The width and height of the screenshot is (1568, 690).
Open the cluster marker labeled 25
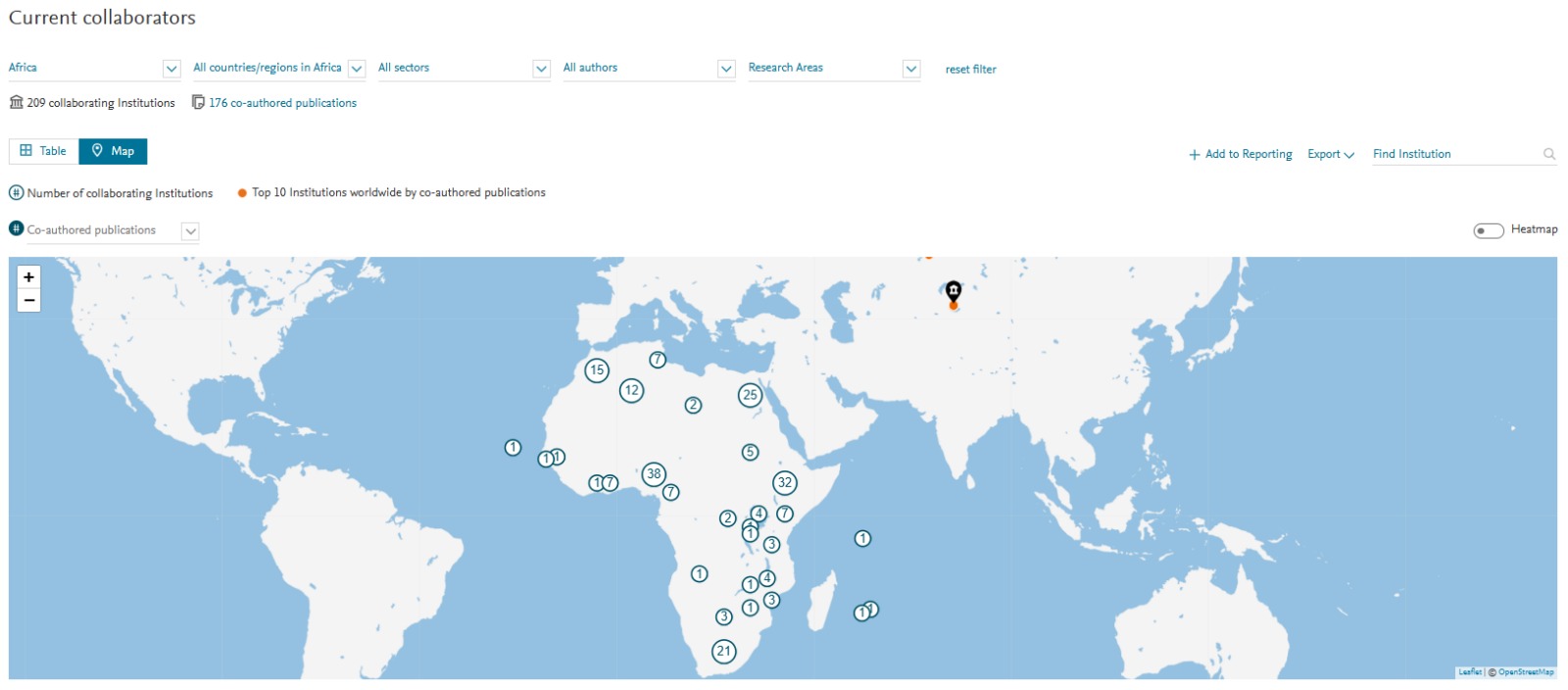(750, 395)
